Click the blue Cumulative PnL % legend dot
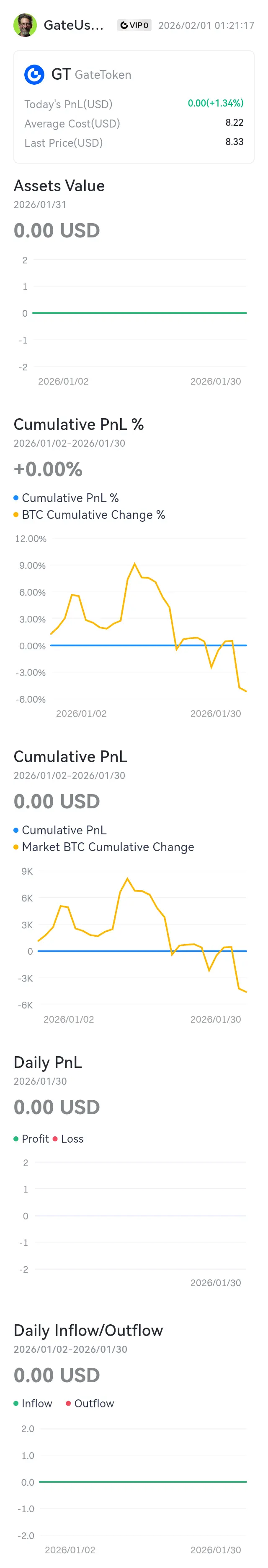The image size is (268, 1568). point(16,497)
